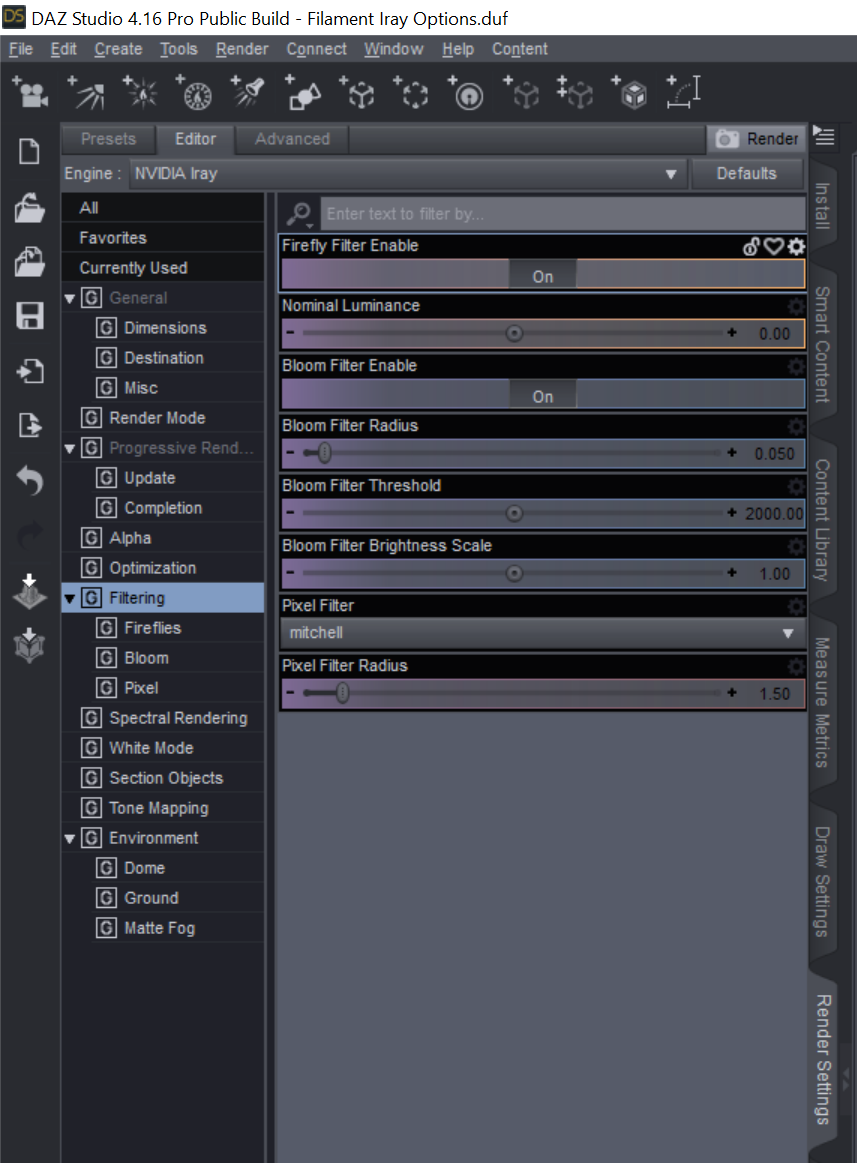Open the Smart Content side tab
857x1163 pixels.
coord(822,345)
